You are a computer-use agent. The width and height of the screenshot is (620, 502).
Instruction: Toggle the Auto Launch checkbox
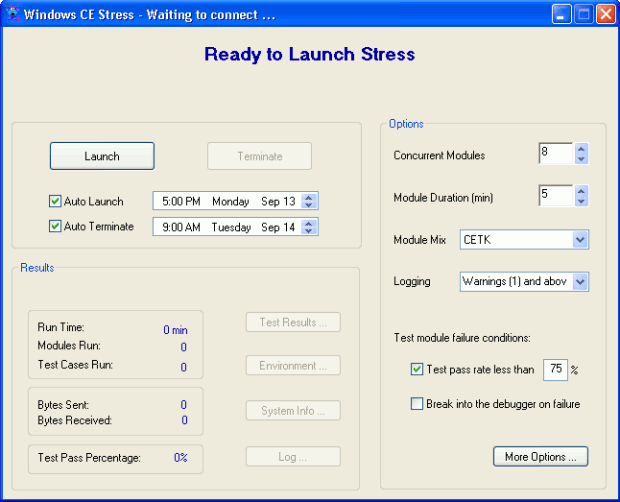click(x=55, y=201)
